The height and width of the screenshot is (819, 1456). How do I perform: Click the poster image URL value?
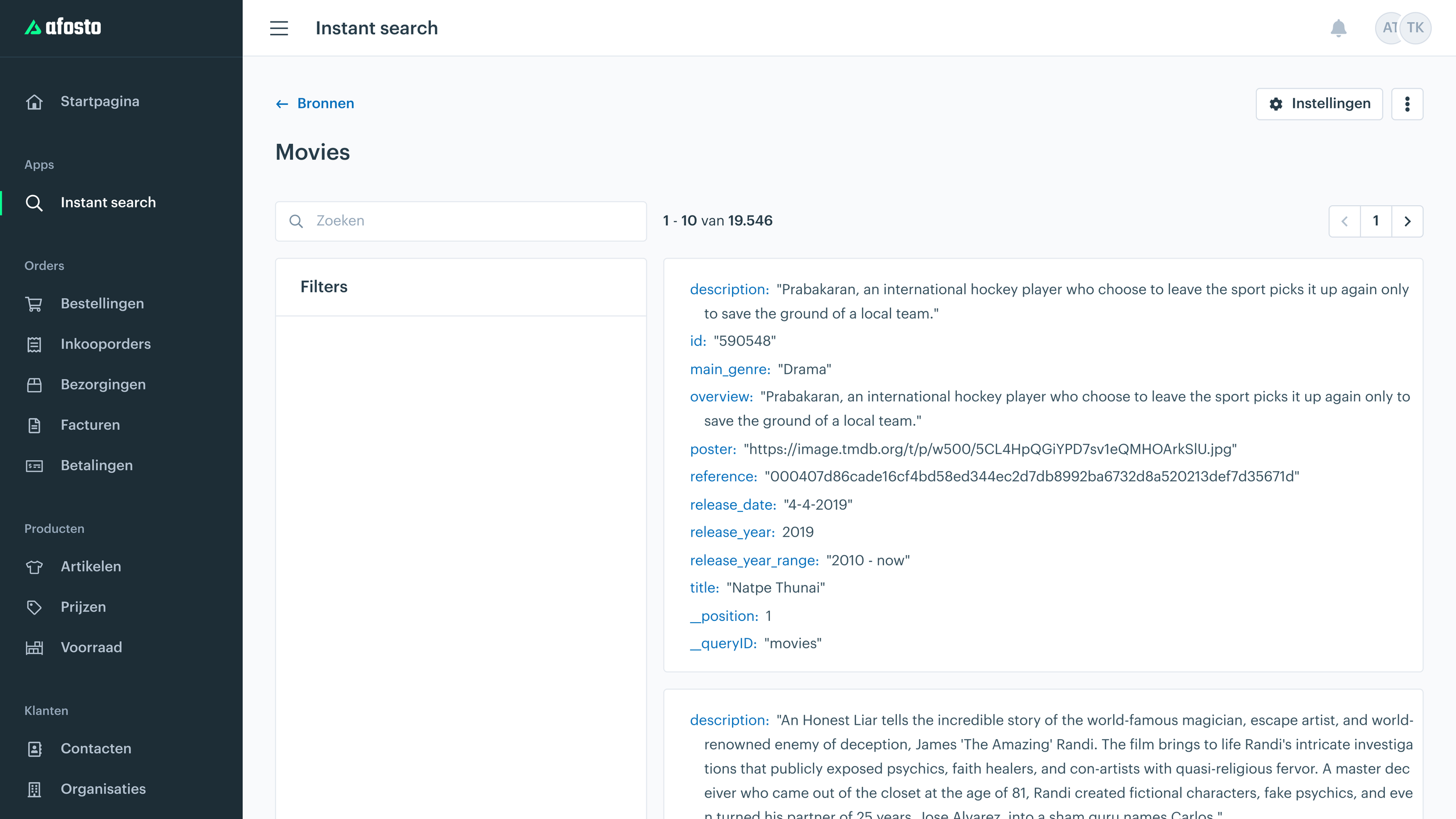click(x=990, y=449)
